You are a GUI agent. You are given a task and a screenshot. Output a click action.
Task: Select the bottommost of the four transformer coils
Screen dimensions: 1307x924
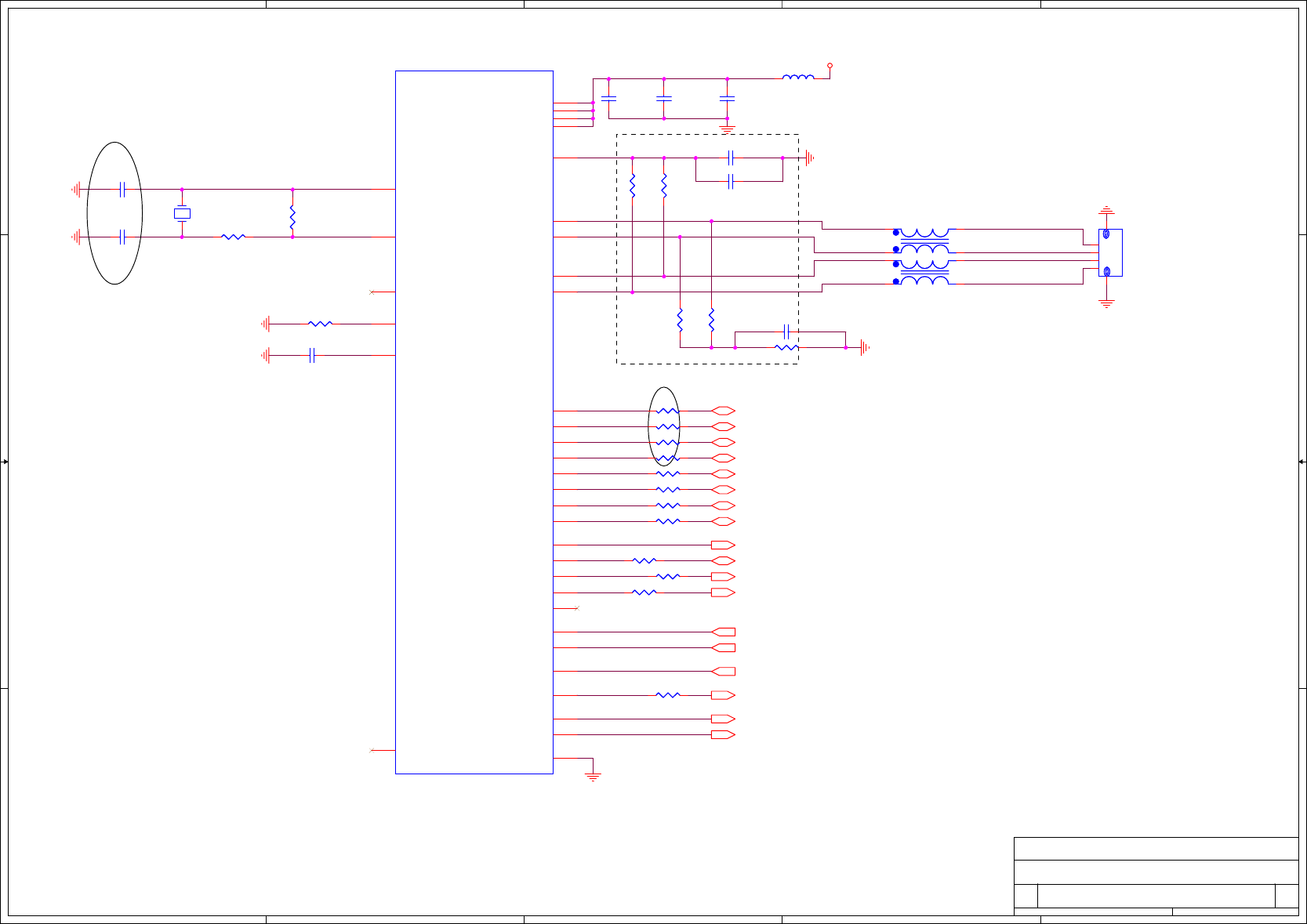click(924, 281)
